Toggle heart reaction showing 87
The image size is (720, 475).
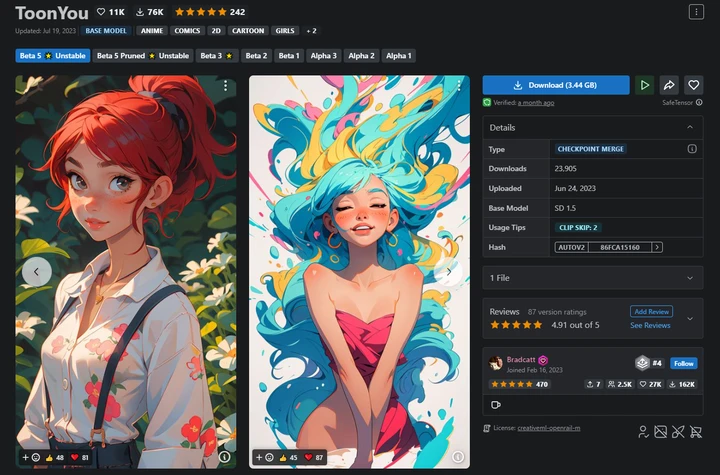[314, 458]
